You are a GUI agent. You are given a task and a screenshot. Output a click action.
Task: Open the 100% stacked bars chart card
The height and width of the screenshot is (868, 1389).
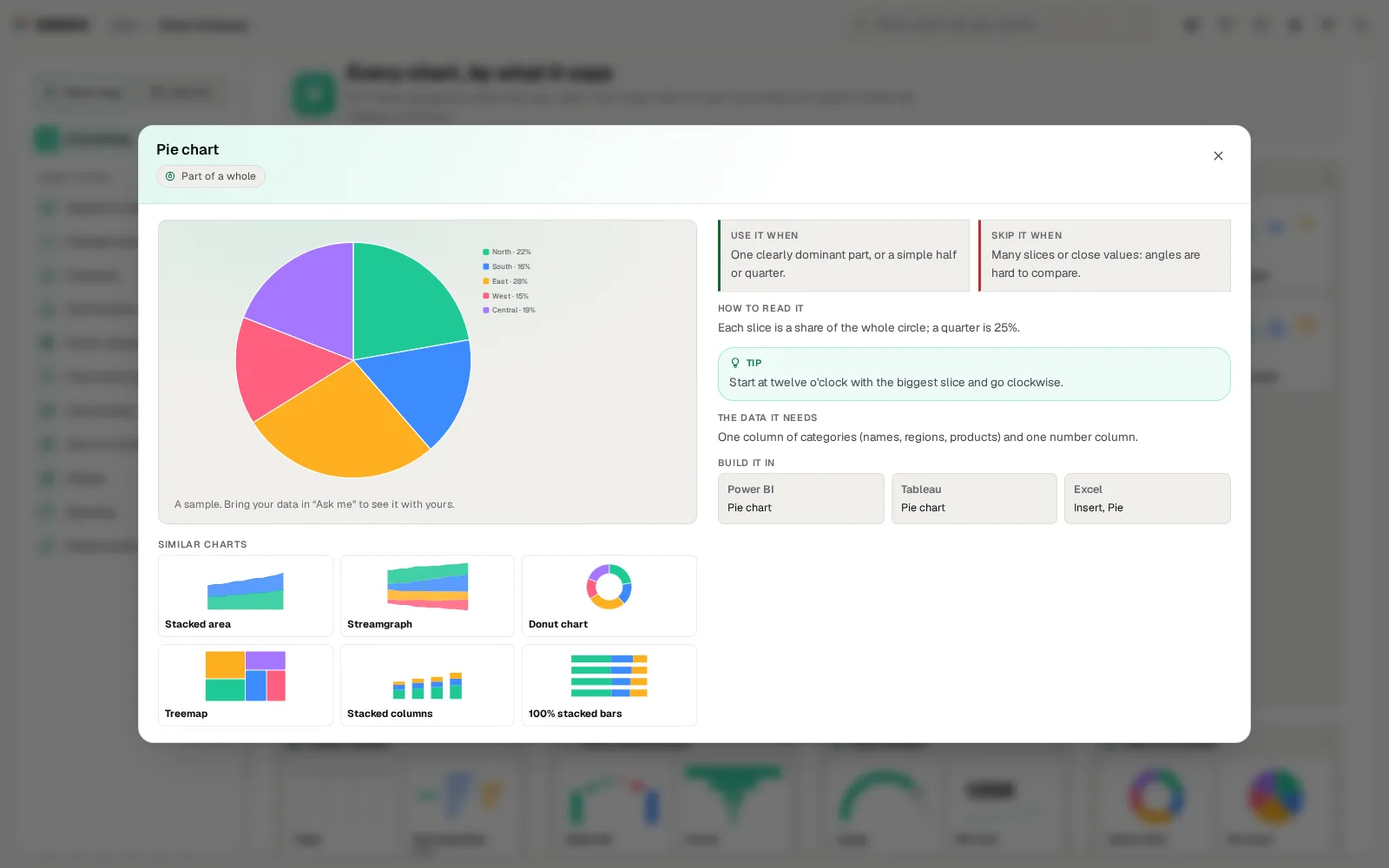pos(609,685)
